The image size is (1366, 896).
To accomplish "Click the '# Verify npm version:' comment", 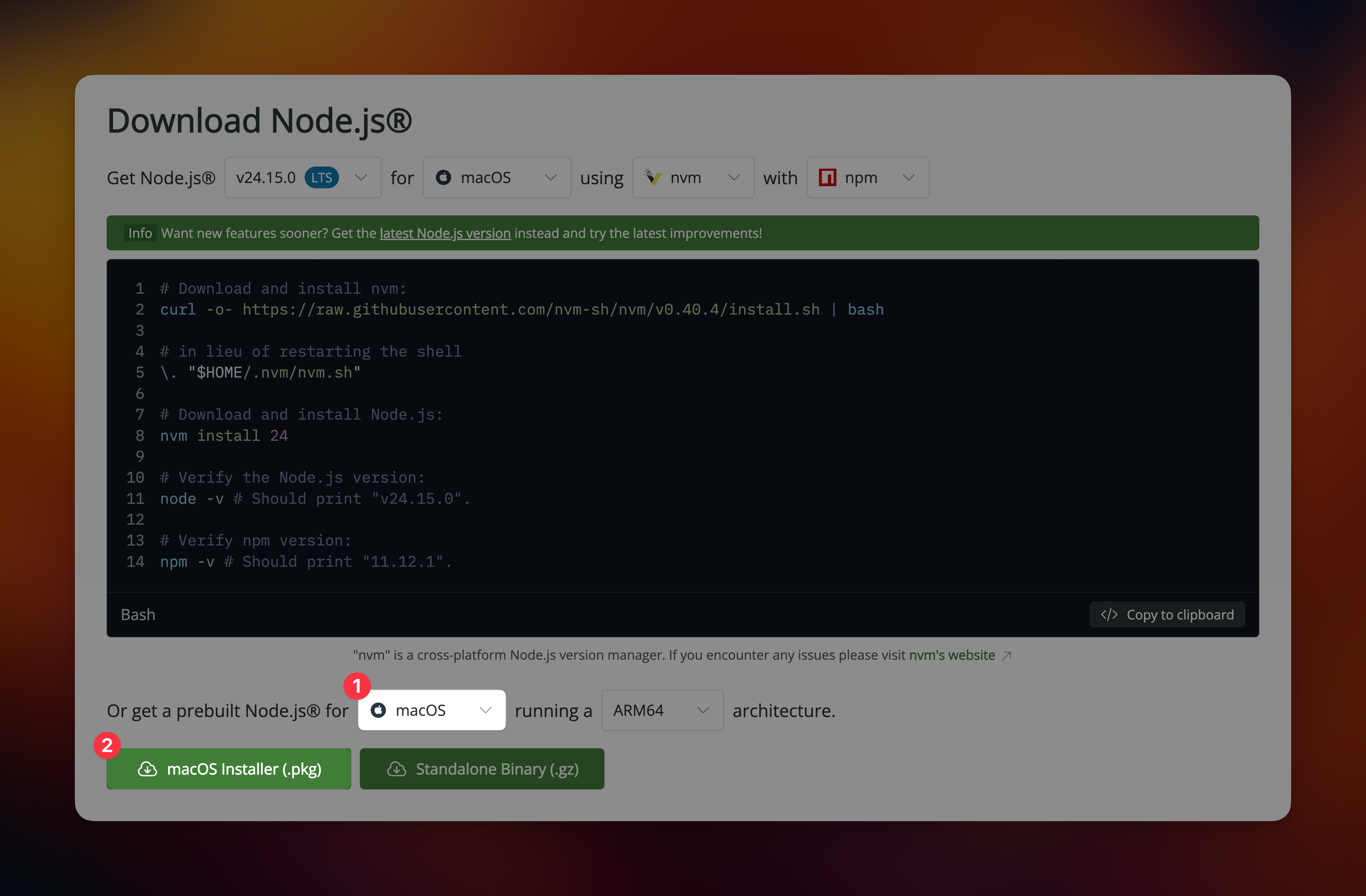I will [x=255, y=540].
